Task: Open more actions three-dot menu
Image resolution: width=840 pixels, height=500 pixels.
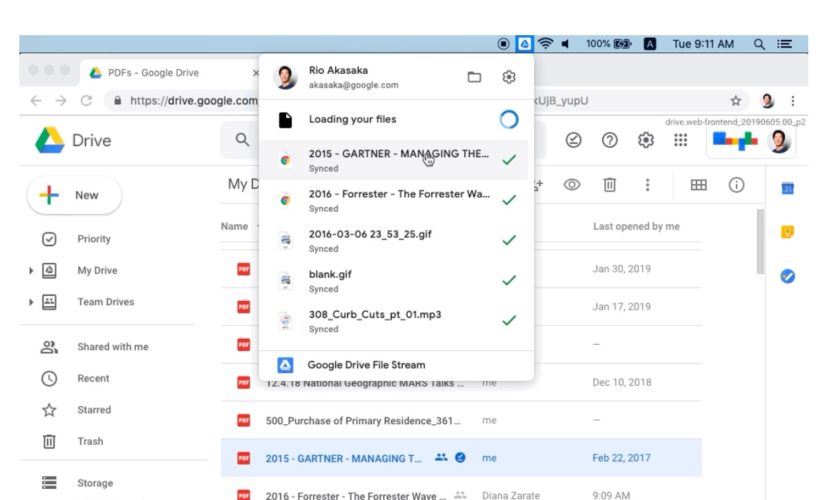Action: point(647,185)
